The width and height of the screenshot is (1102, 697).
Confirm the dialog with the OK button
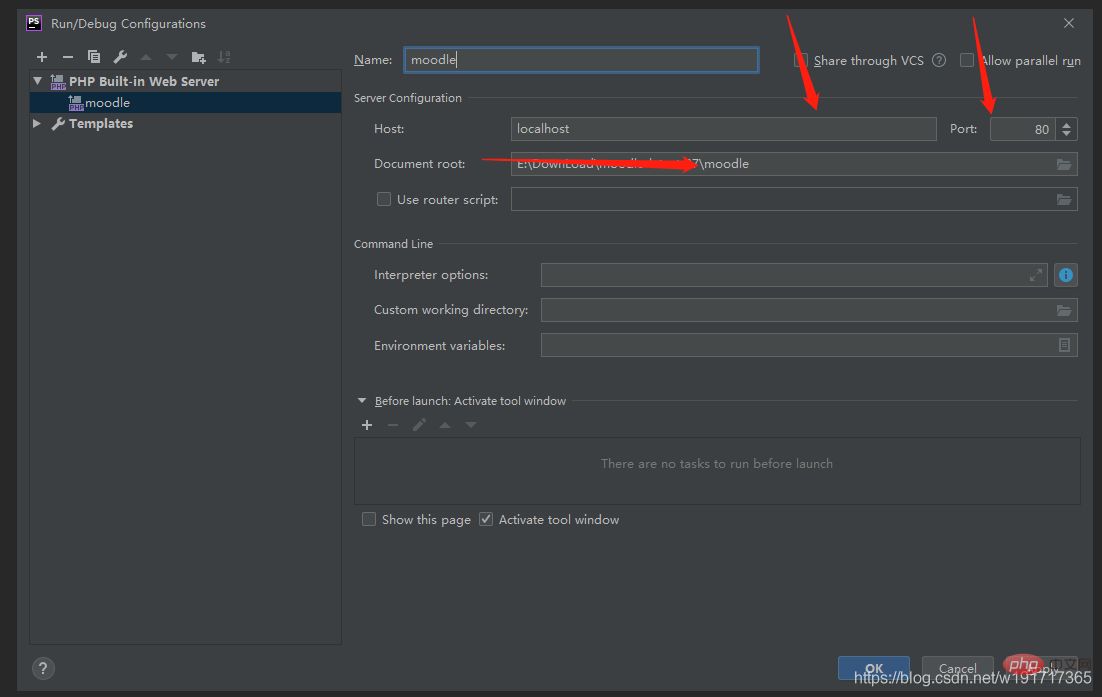tap(874, 668)
